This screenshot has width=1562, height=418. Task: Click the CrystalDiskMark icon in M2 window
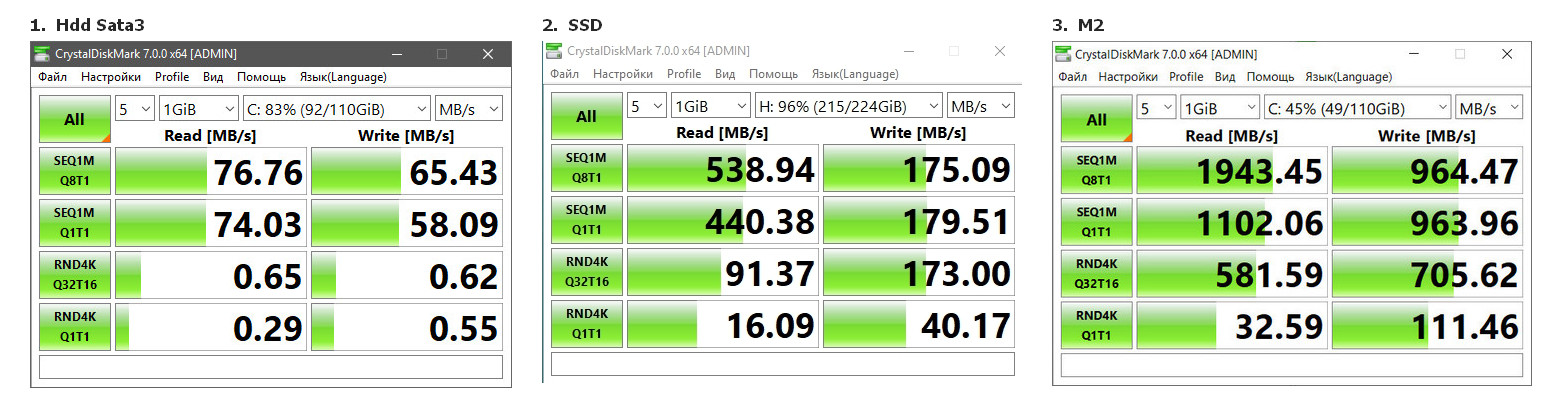coord(1064,54)
